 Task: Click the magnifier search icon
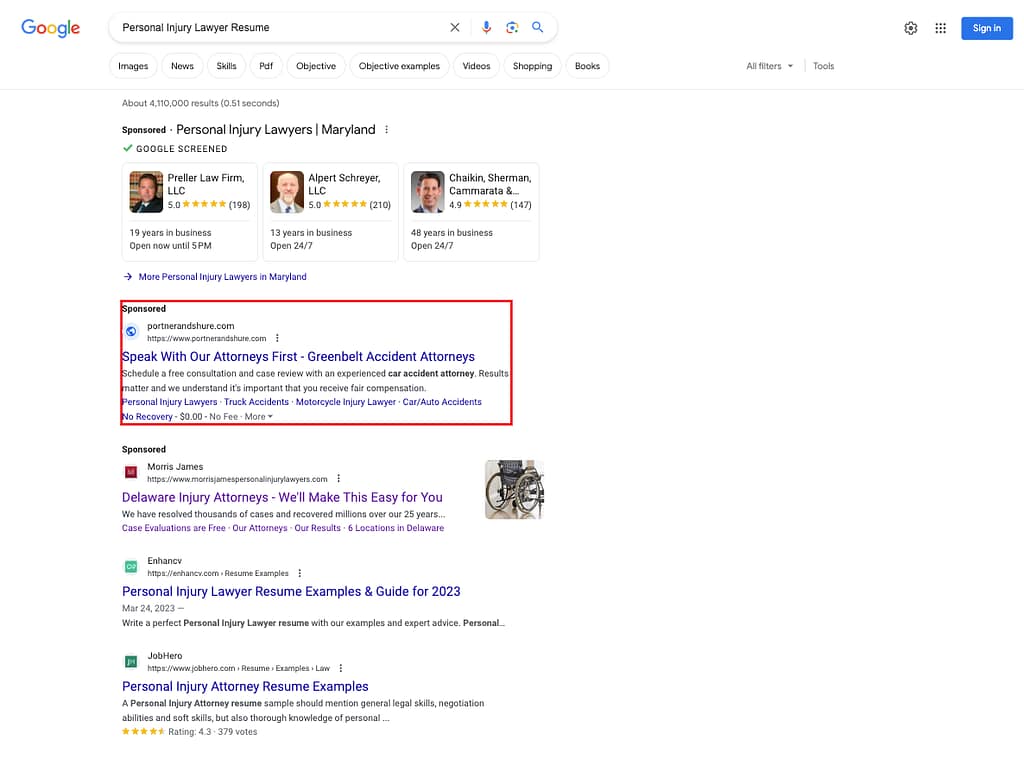pos(537,27)
